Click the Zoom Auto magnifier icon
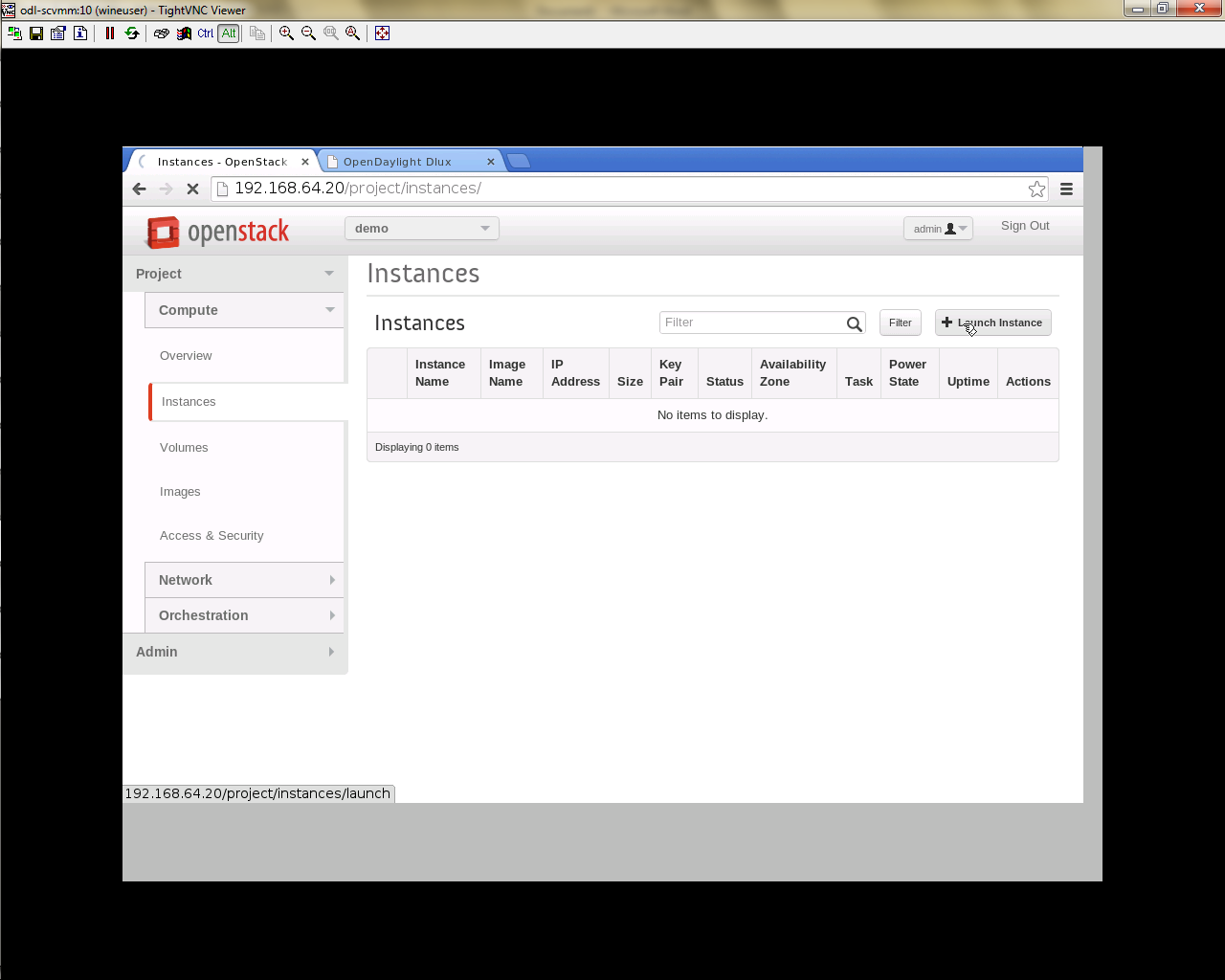1225x980 pixels. click(353, 33)
